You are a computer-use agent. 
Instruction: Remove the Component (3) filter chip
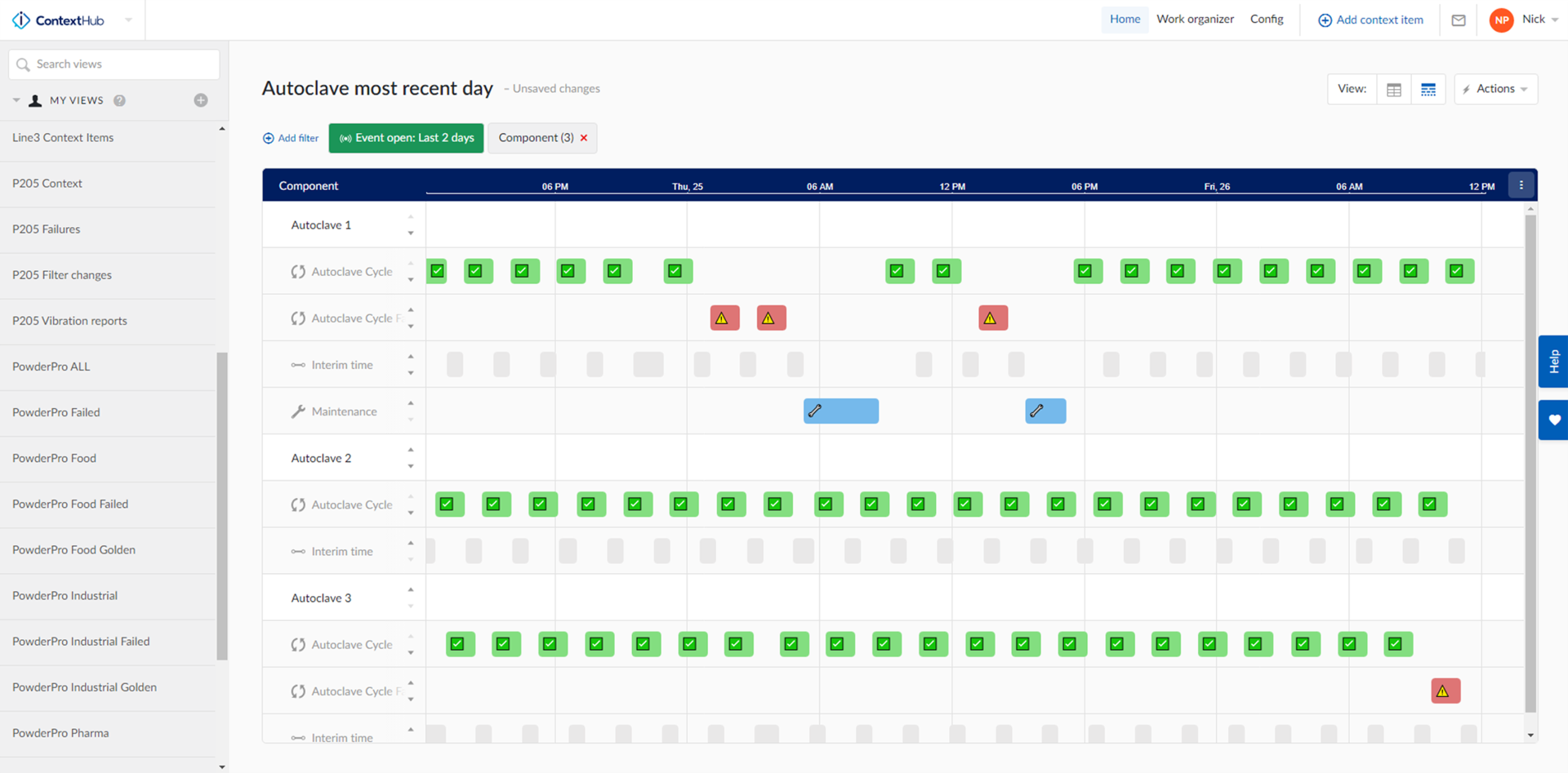[584, 138]
